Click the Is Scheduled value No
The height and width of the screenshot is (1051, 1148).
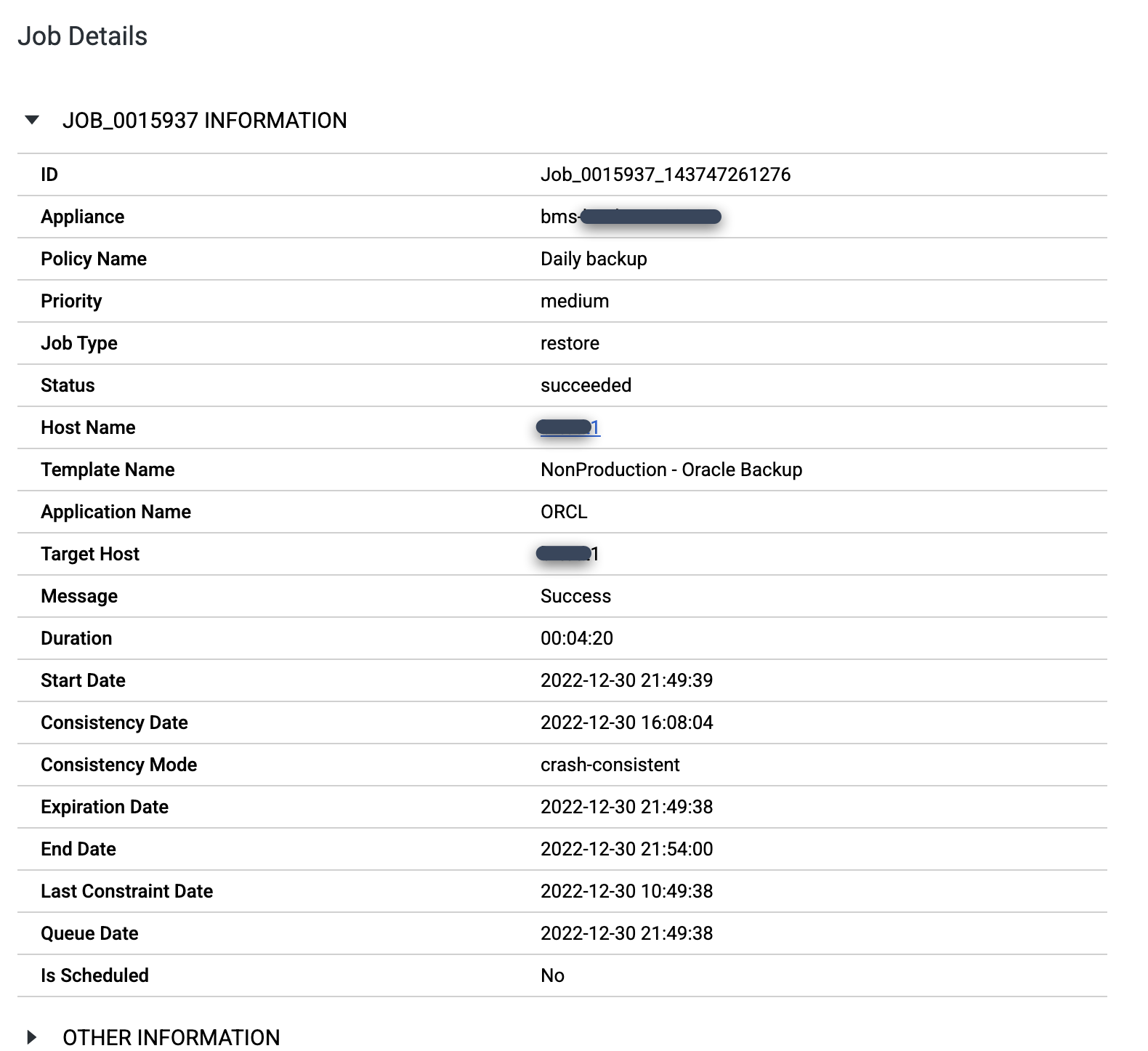[552, 975]
